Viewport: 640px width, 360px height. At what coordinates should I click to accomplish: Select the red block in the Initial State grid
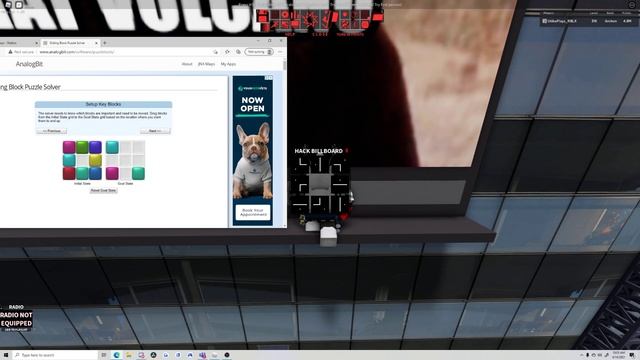point(69,173)
